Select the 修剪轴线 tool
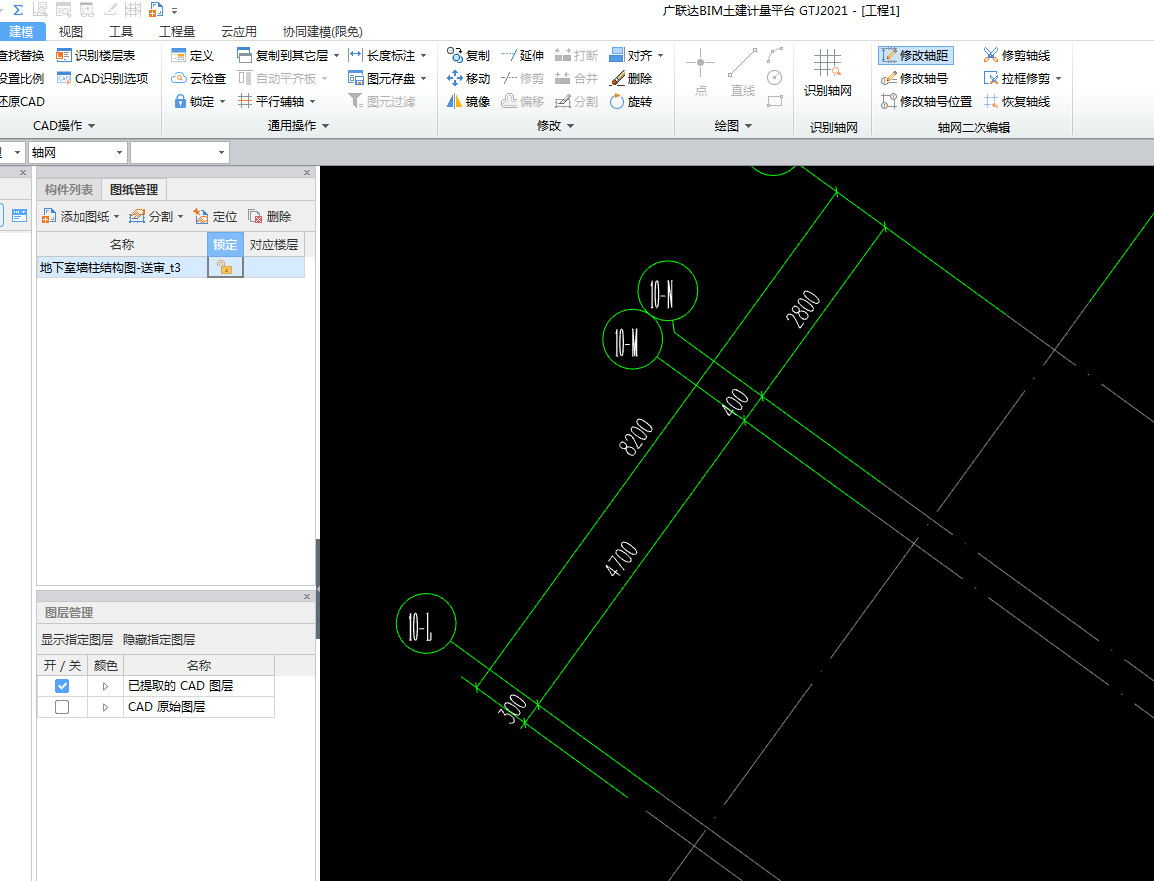Viewport: 1154px width, 881px height. pyautogui.click(x=1017, y=56)
